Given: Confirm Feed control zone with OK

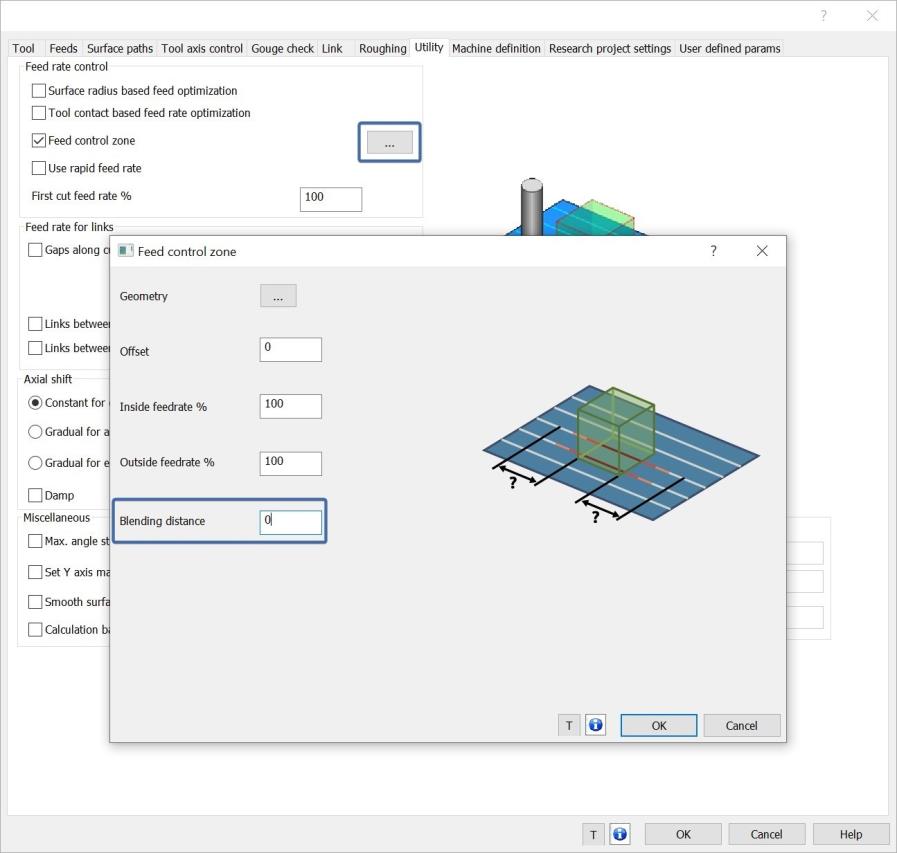Looking at the screenshot, I should point(658,725).
